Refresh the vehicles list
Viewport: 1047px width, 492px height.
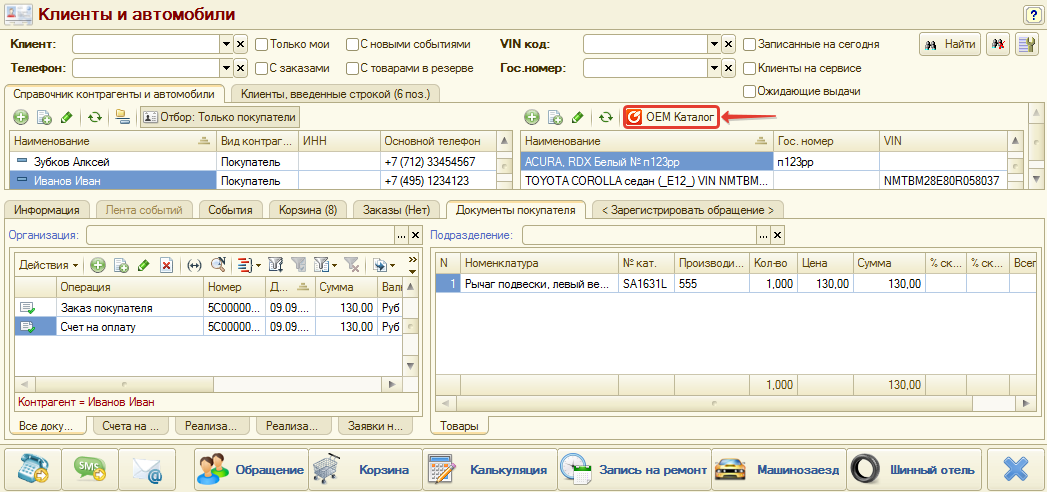click(605, 117)
